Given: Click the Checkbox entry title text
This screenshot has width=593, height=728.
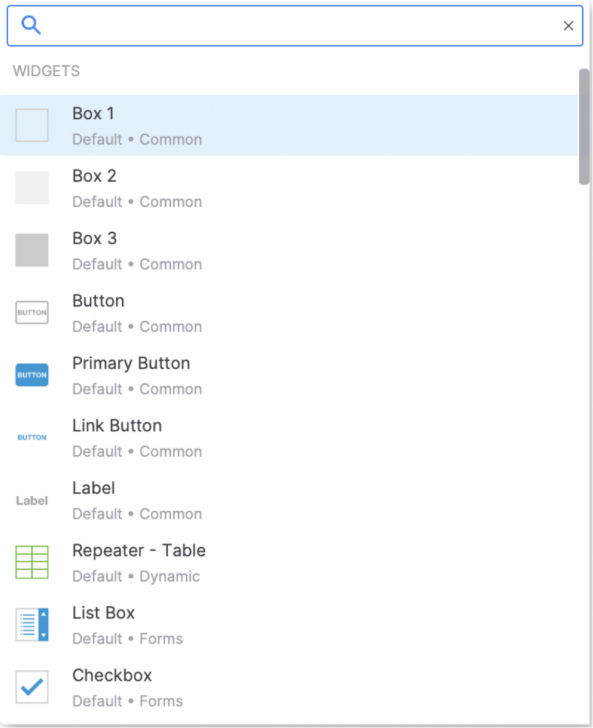Looking at the screenshot, I should point(112,675).
